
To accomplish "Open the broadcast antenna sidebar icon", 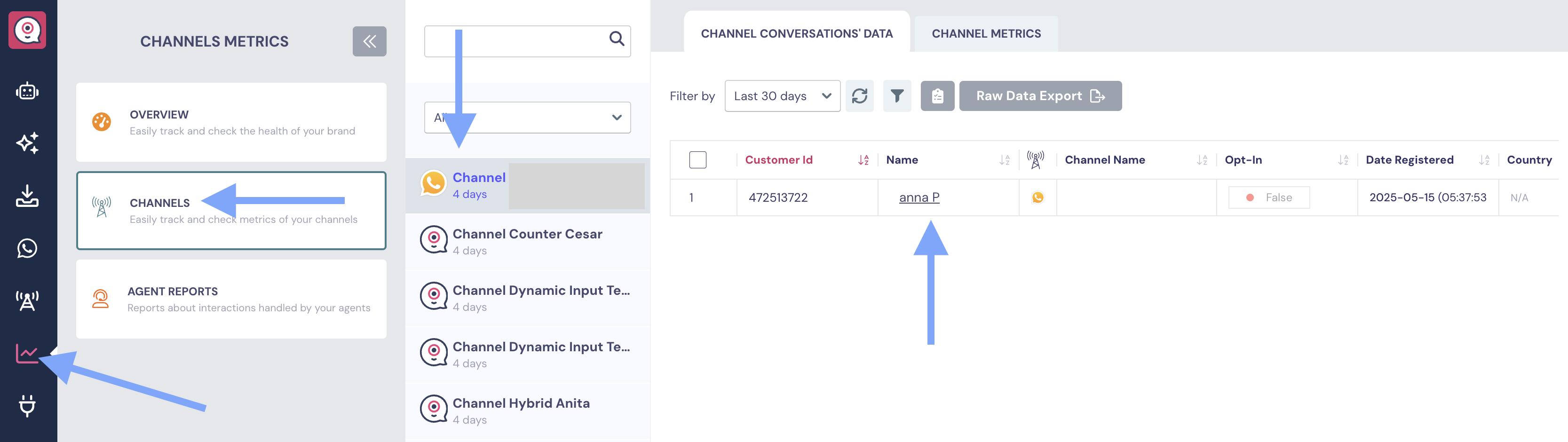I will tap(27, 301).
